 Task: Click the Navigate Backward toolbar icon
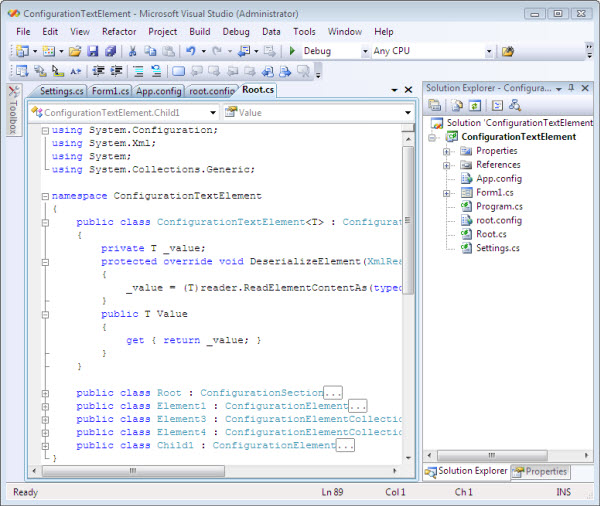pyautogui.click(x=244, y=51)
